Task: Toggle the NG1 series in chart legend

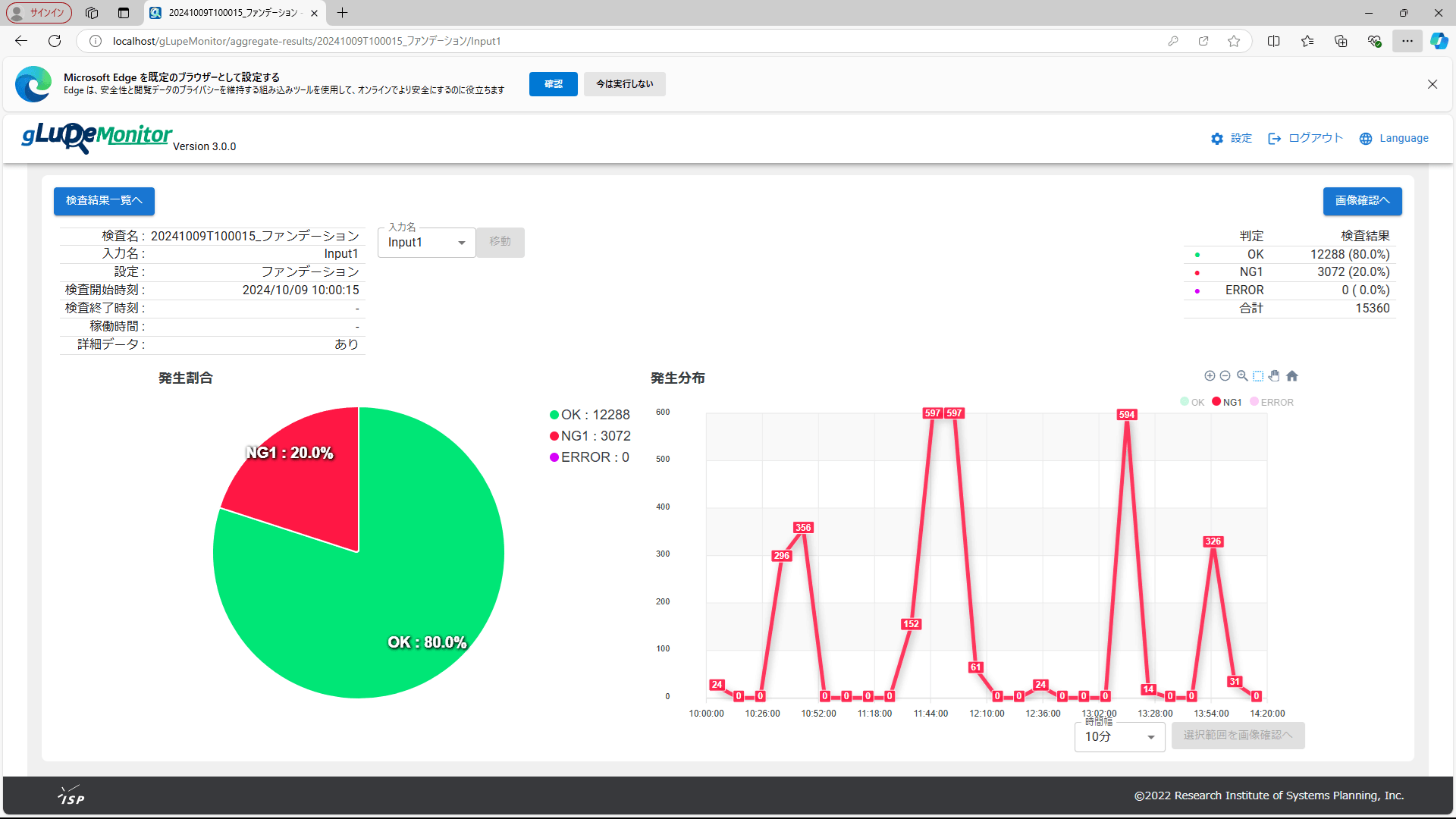Action: pos(1226,402)
